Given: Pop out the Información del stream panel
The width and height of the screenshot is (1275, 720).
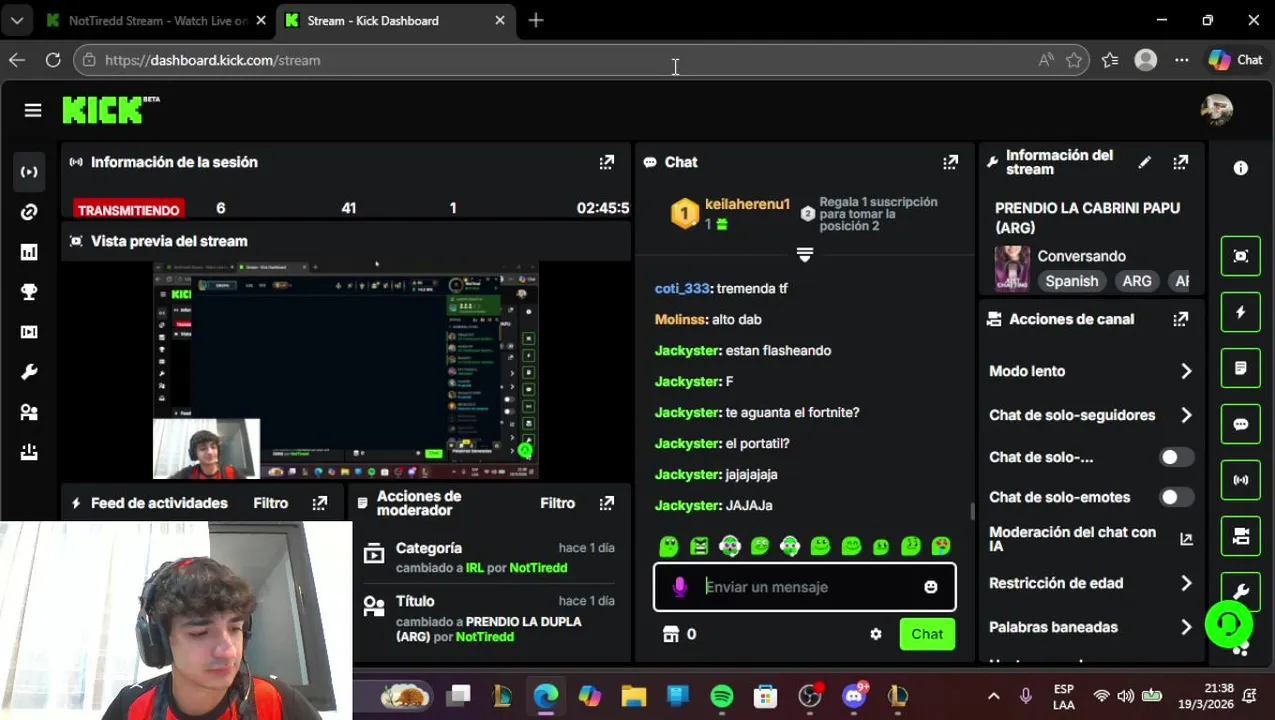Looking at the screenshot, I should pos(1181,162).
